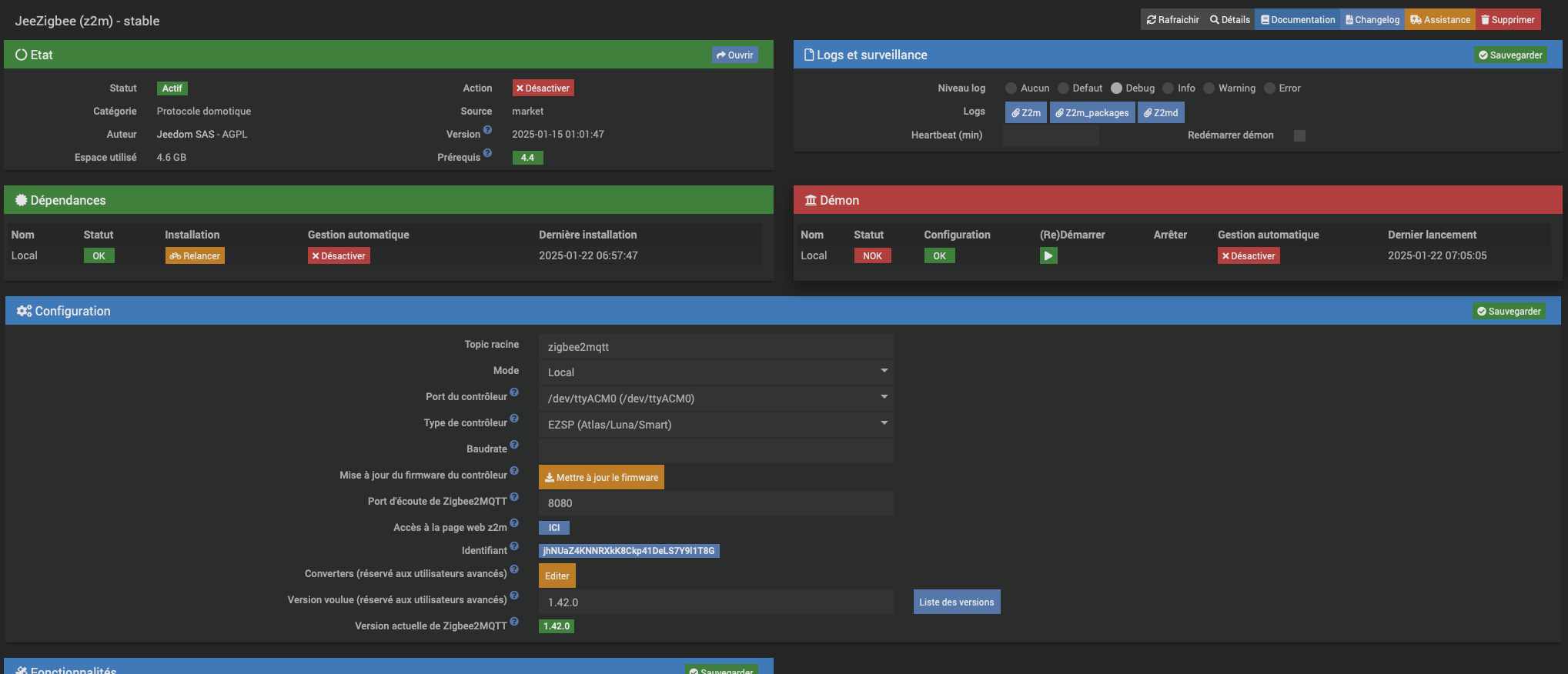Click help icon for Port d'écoute

[514, 497]
